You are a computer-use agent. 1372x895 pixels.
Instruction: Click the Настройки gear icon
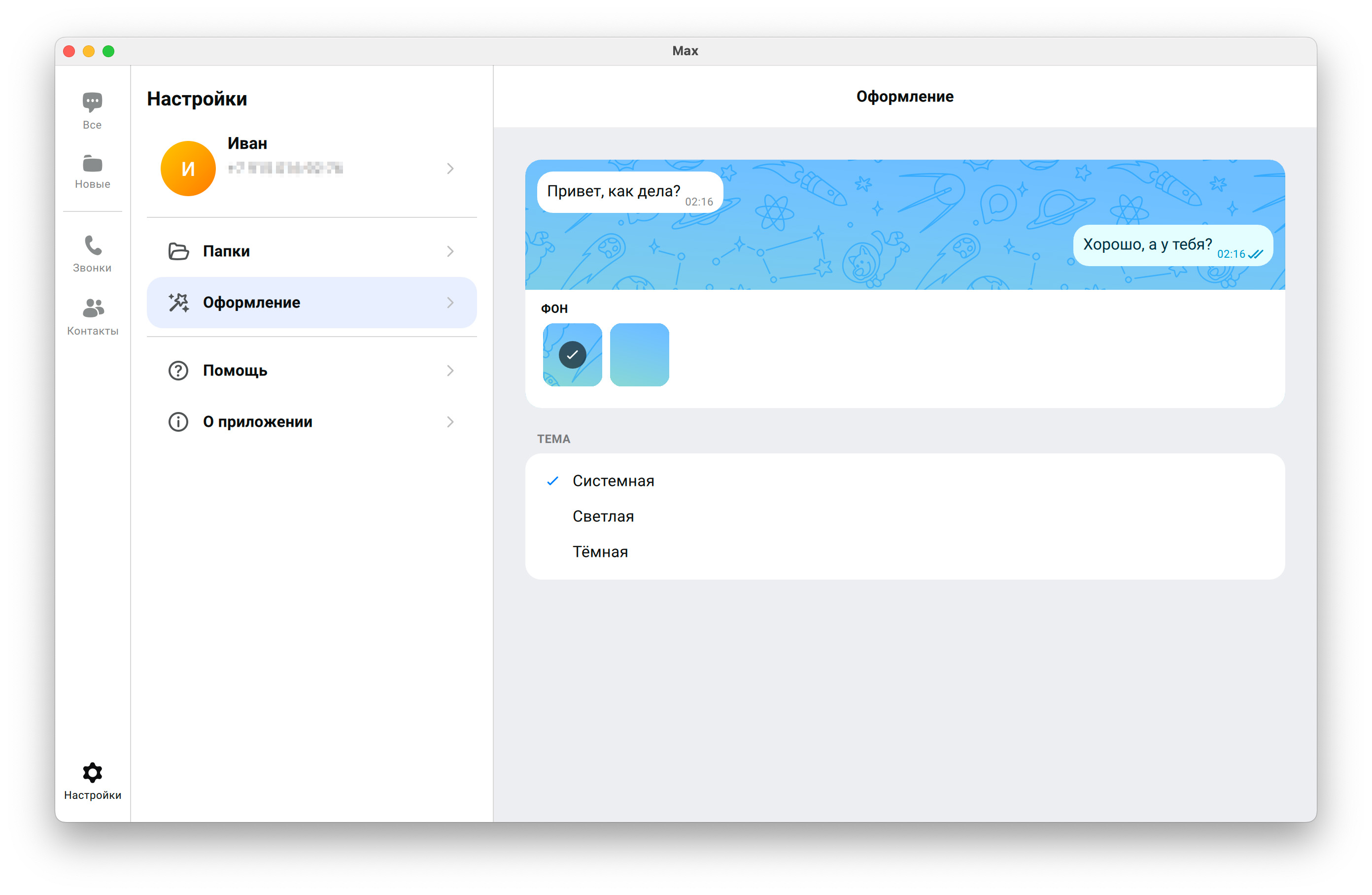click(92, 773)
